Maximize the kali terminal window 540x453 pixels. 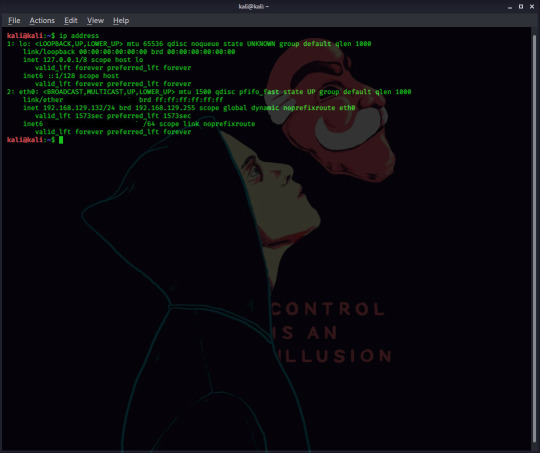(521, 7)
